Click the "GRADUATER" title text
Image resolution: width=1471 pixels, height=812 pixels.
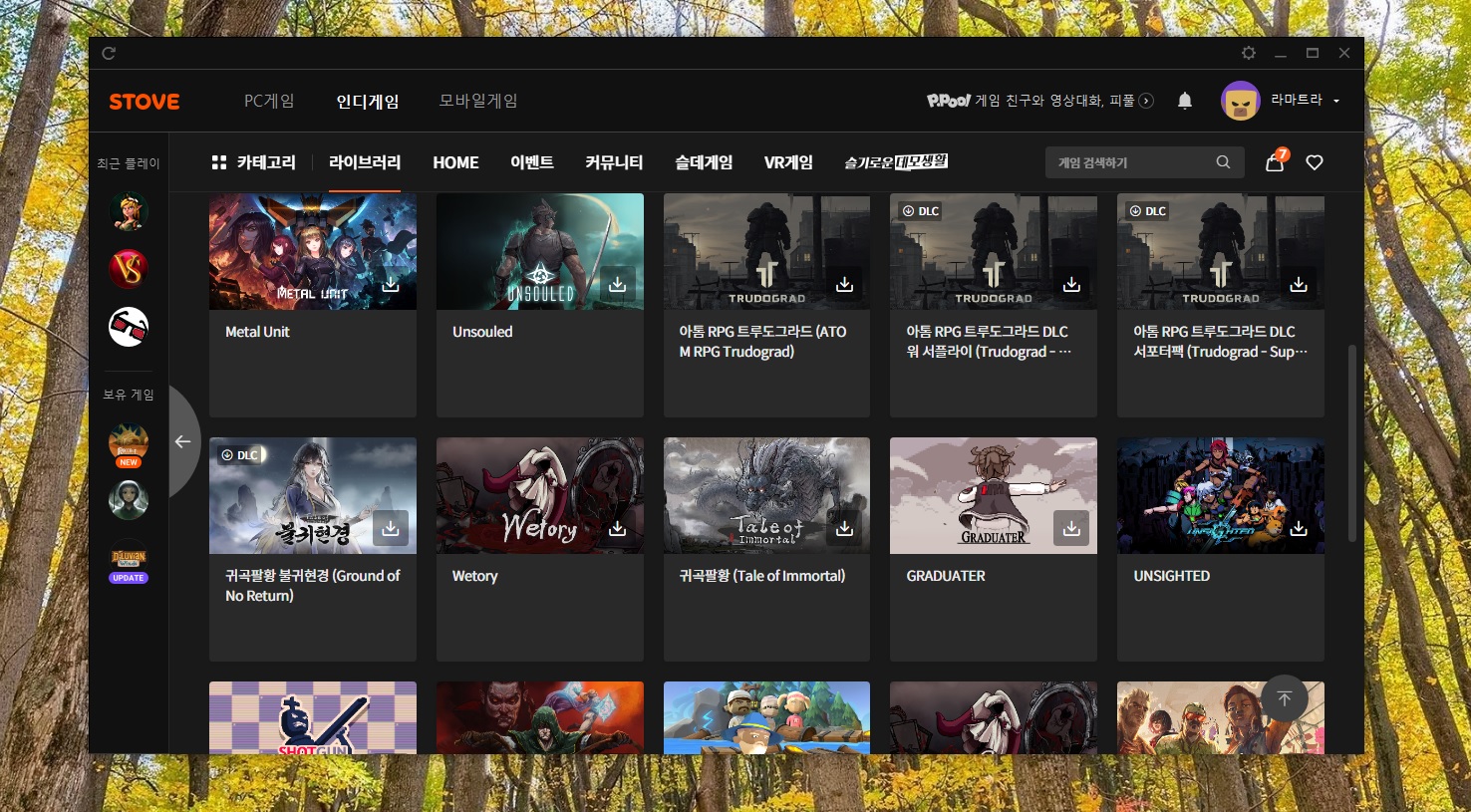click(x=946, y=576)
